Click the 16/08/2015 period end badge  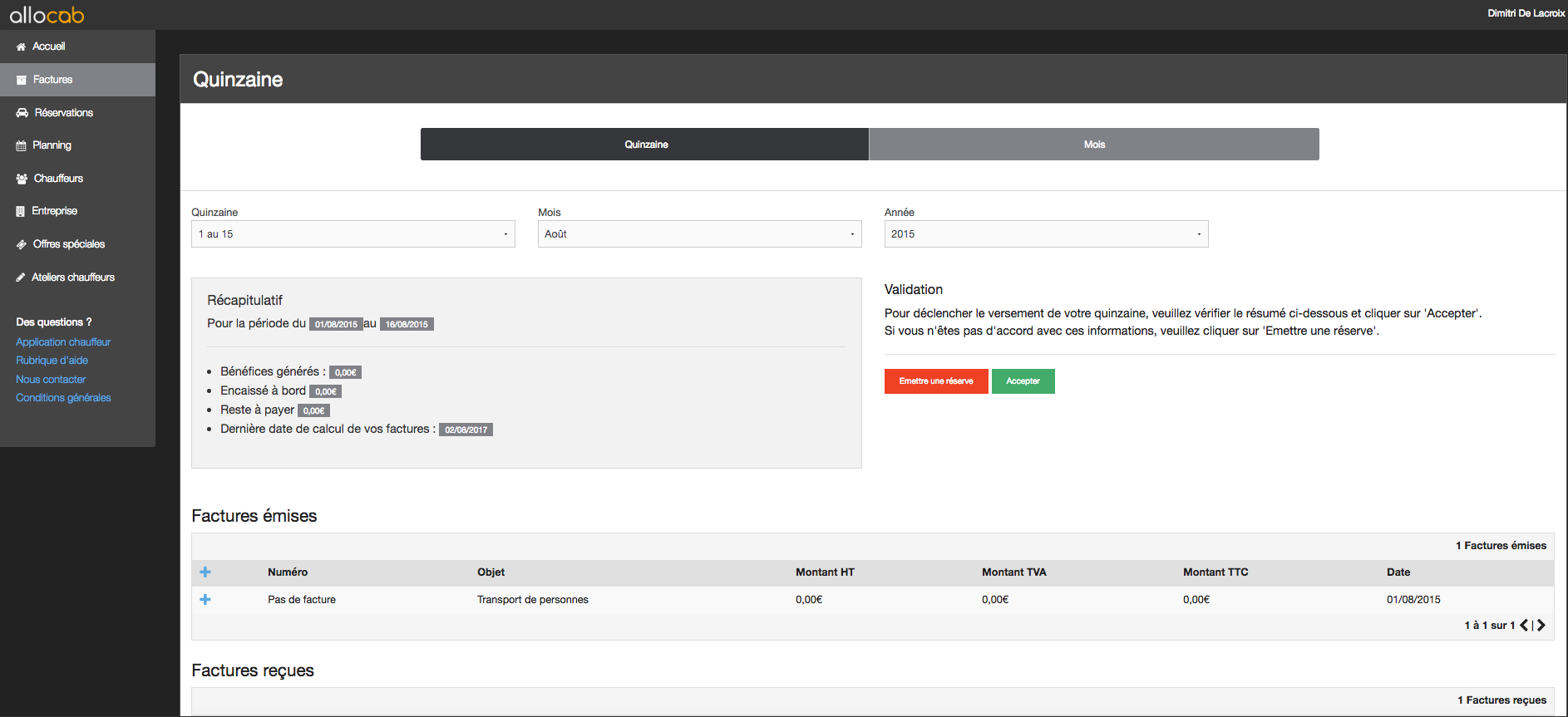tap(407, 324)
